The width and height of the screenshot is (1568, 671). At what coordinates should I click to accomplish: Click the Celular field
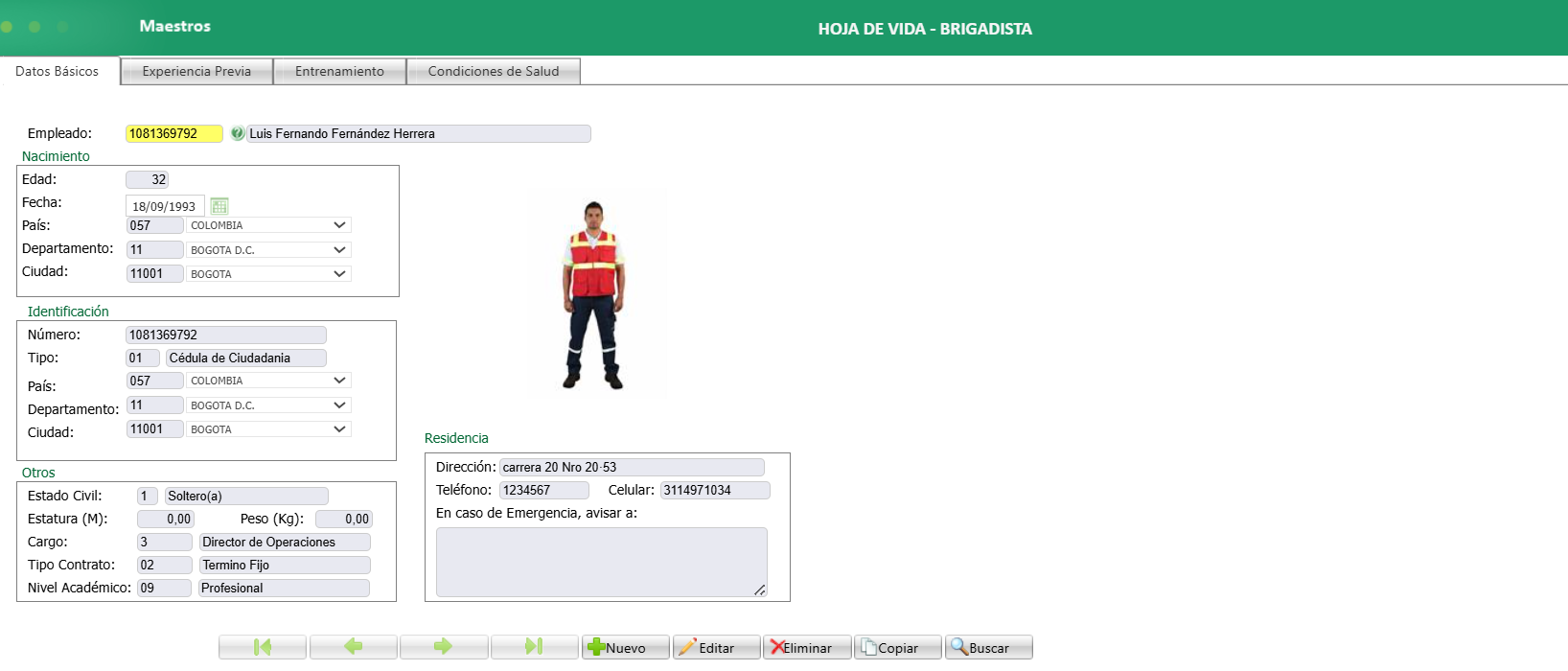click(x=715, y=490)
